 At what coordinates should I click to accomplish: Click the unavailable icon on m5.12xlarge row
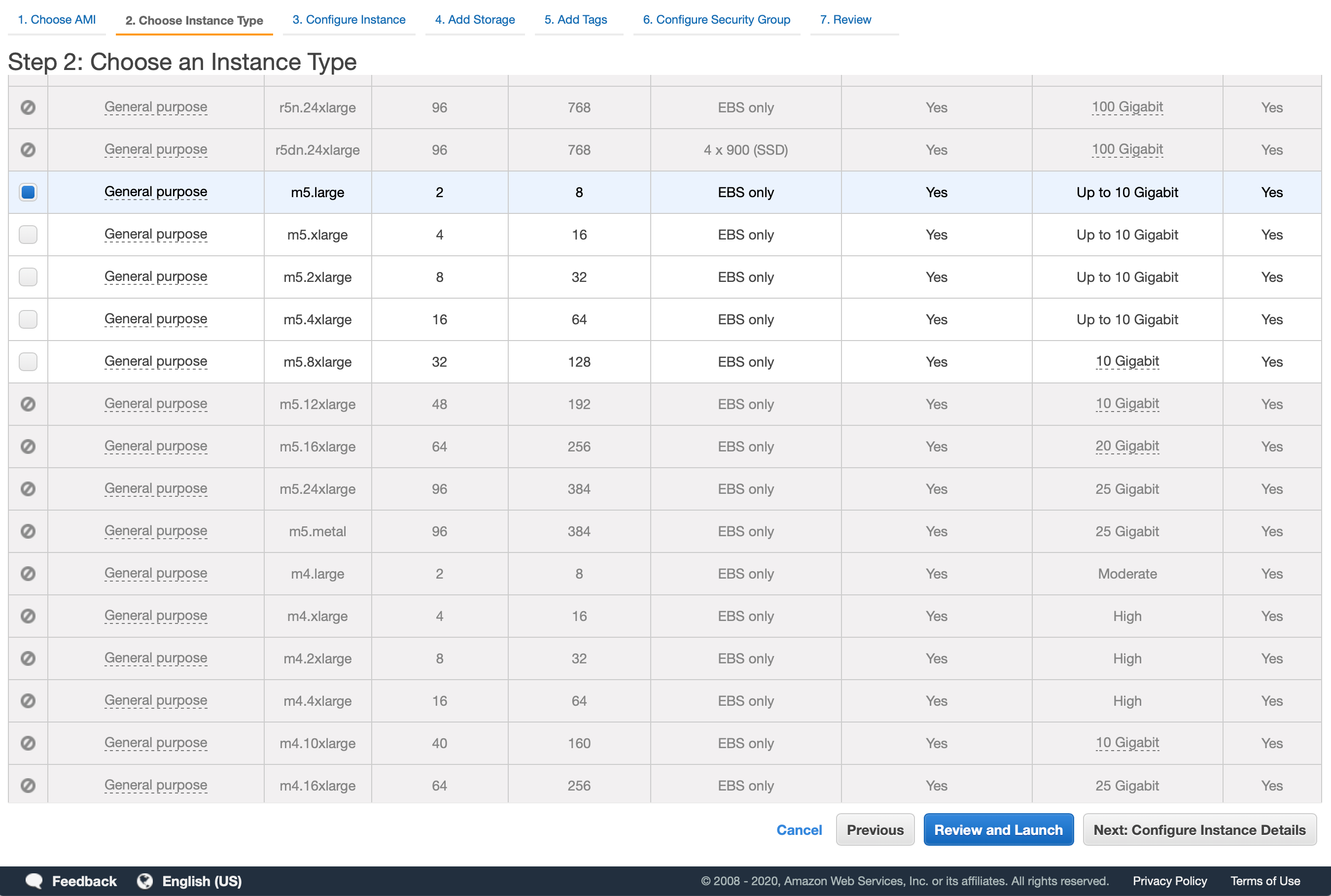28,404
